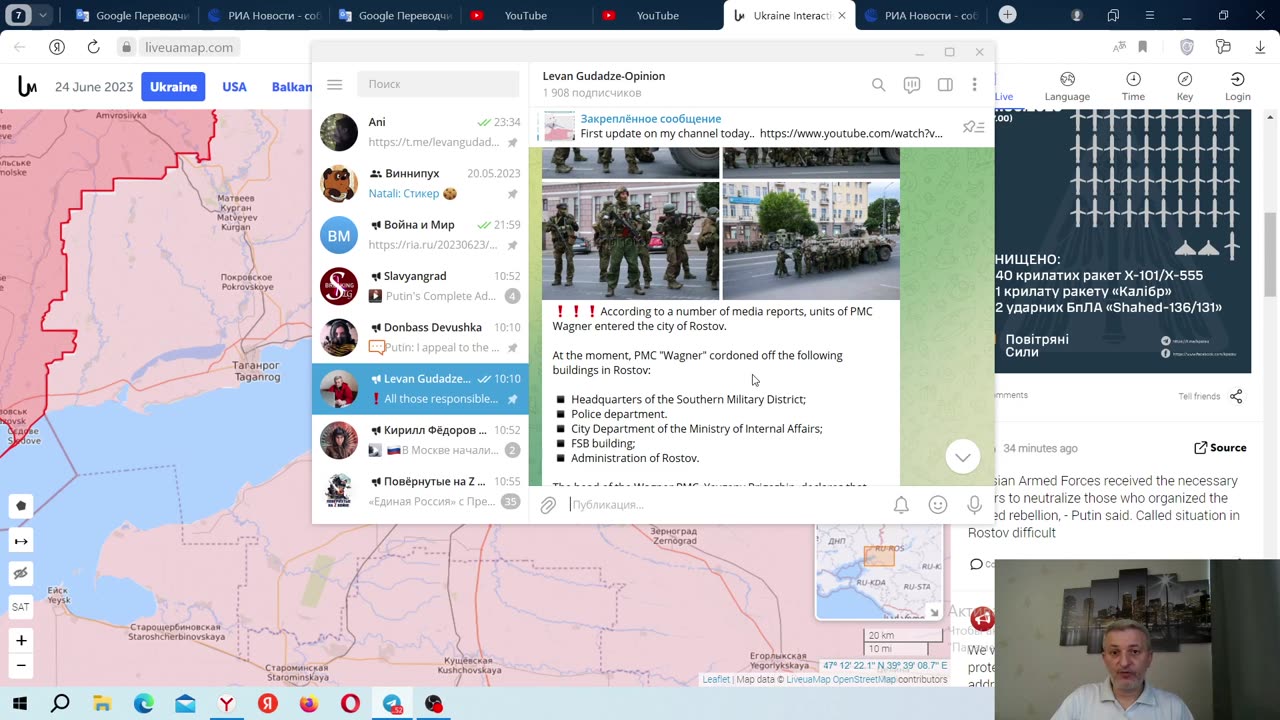Open the Language selector on Liveuamap

(1067, 87)
